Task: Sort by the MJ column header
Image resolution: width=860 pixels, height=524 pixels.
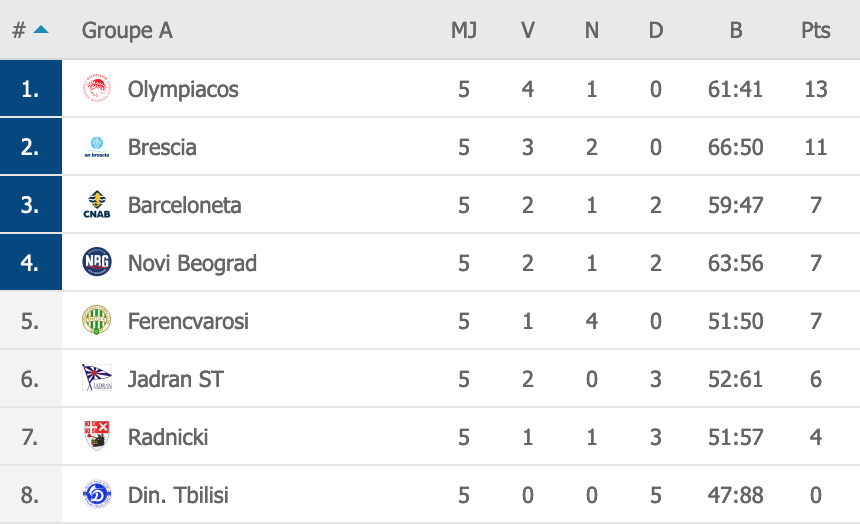Action: tap(464, 30)
